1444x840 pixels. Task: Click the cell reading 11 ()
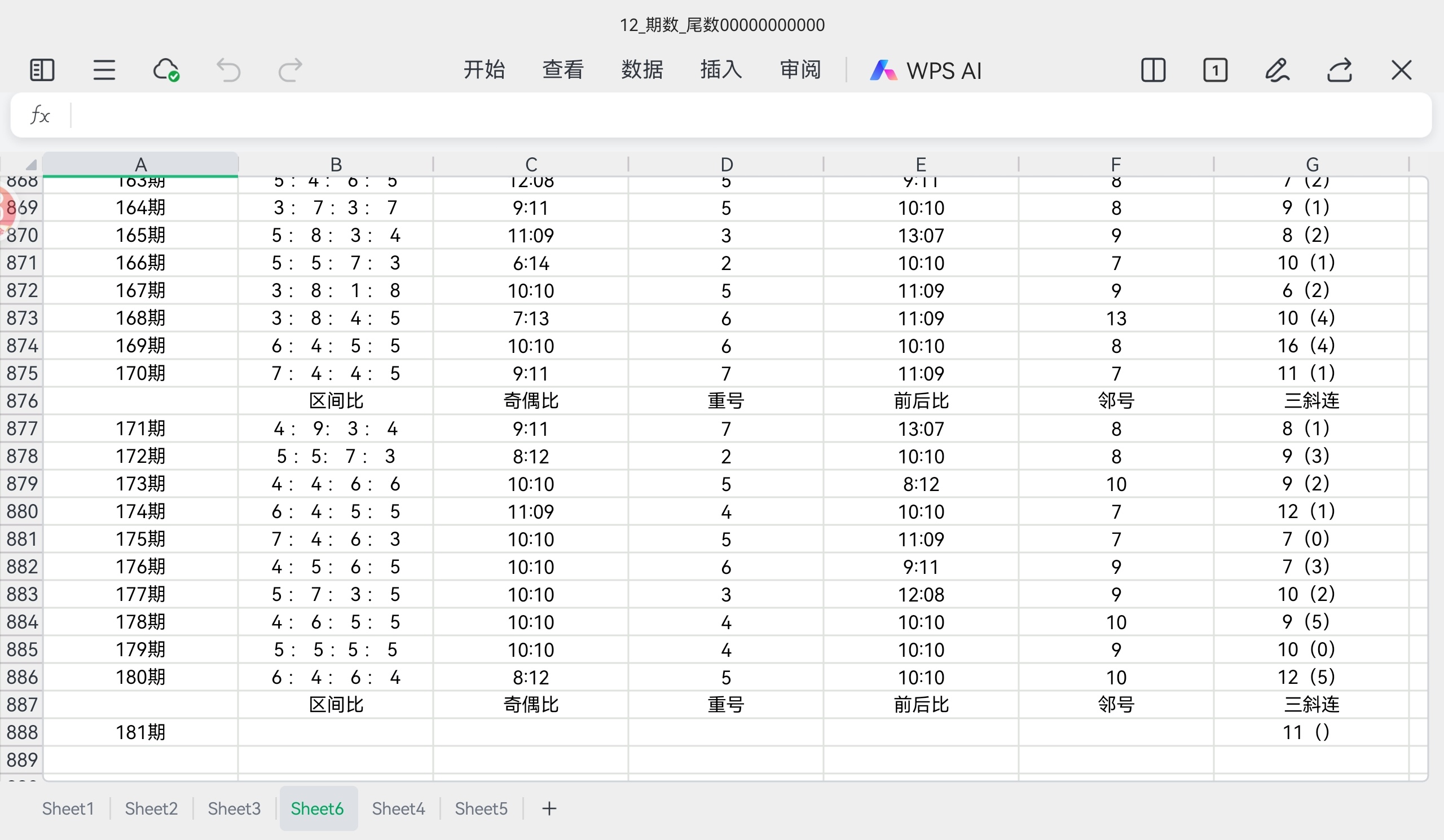[x=1311, y=732]
